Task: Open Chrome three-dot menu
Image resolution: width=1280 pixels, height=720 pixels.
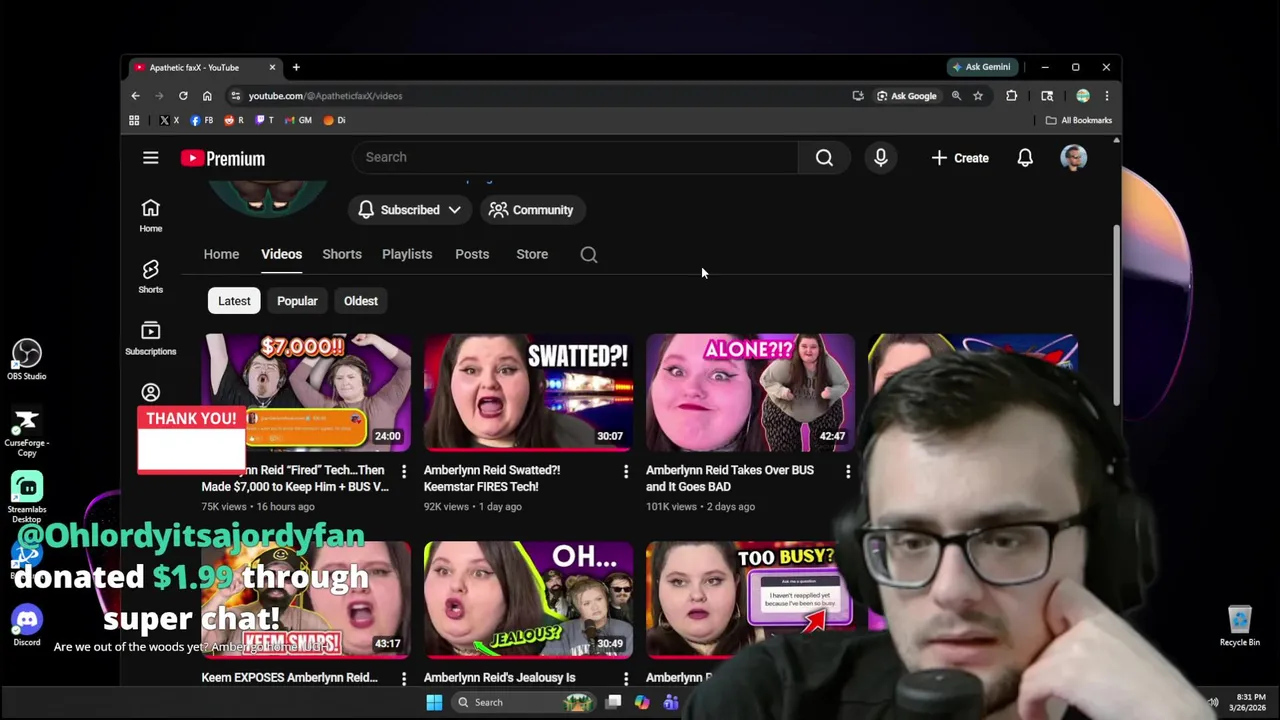Action: pyautogui.click(x=1106, y=96)
